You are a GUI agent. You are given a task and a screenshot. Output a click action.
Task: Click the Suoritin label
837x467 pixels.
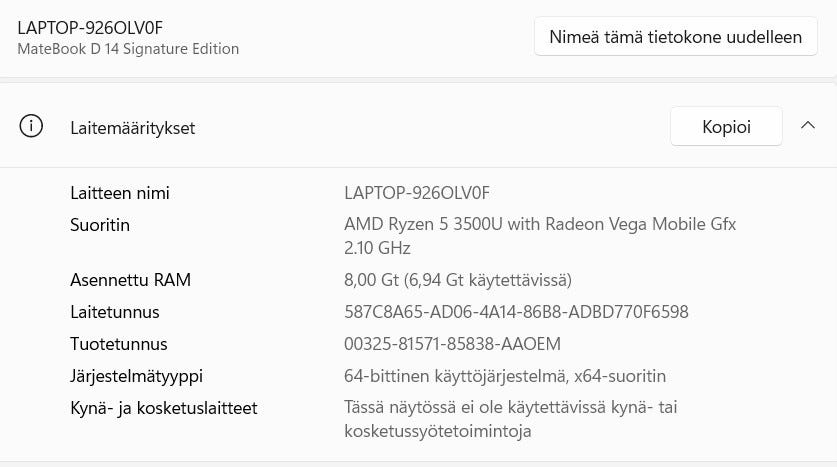pos(100,225)
